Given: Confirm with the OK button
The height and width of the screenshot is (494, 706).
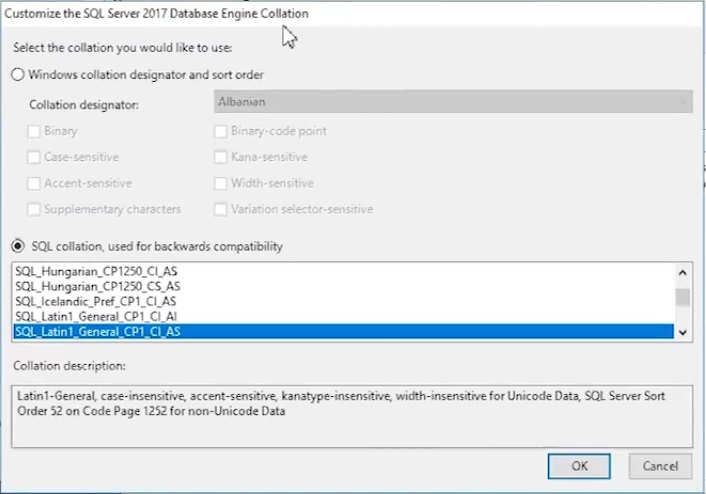Looking at the screenshot, I should pyautogui.click(x=579, y=466).
